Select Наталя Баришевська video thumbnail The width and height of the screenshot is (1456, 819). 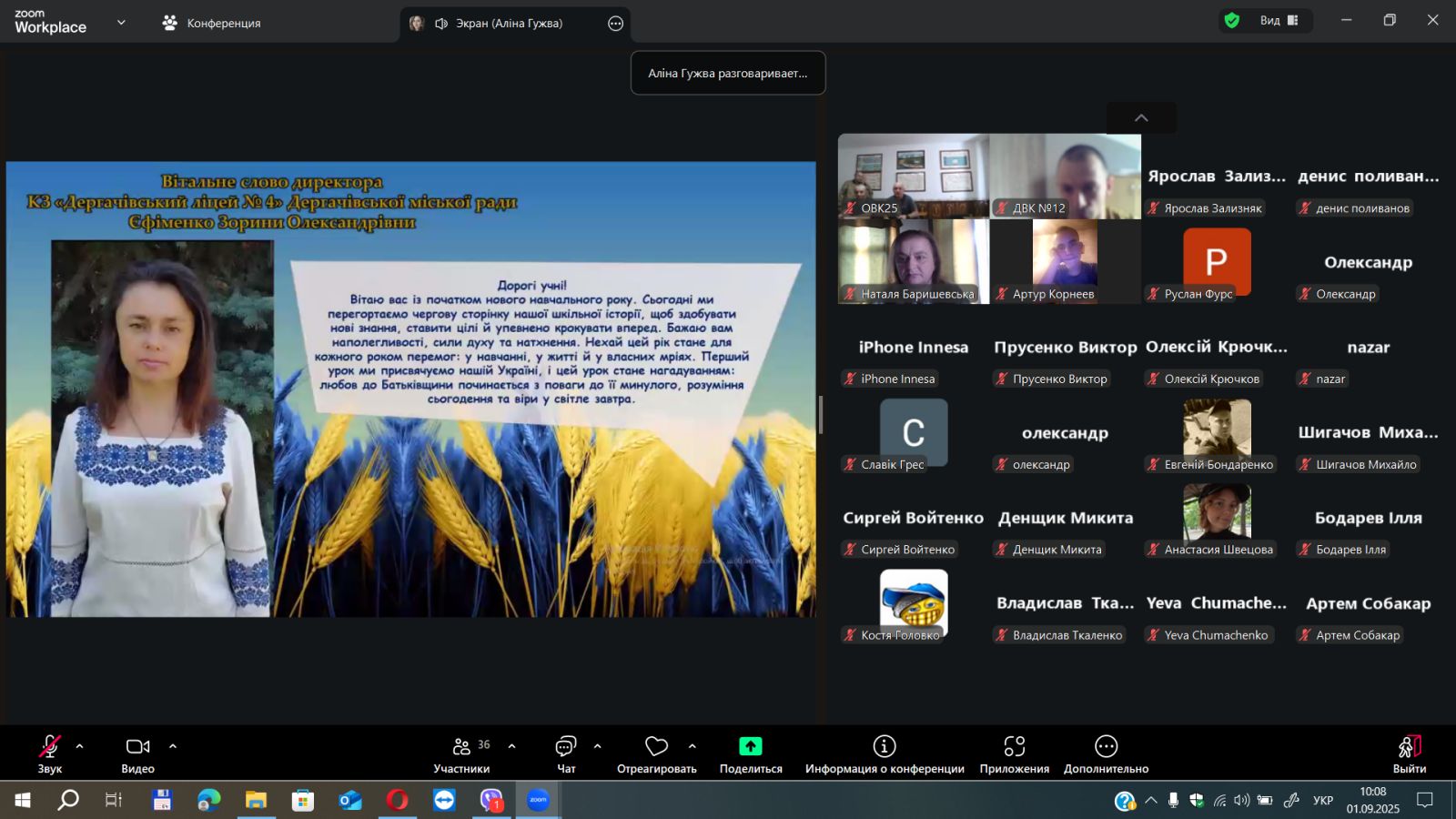coord(913,261)
